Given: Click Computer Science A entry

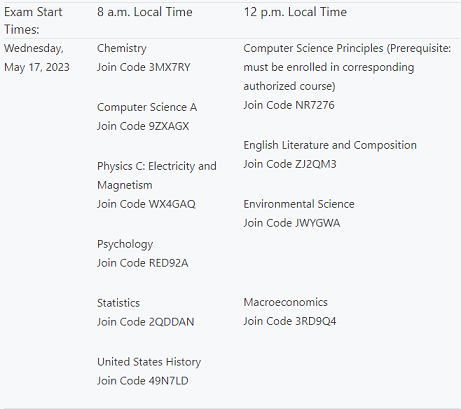Looking at the screenshot, I should coord(147,107).
